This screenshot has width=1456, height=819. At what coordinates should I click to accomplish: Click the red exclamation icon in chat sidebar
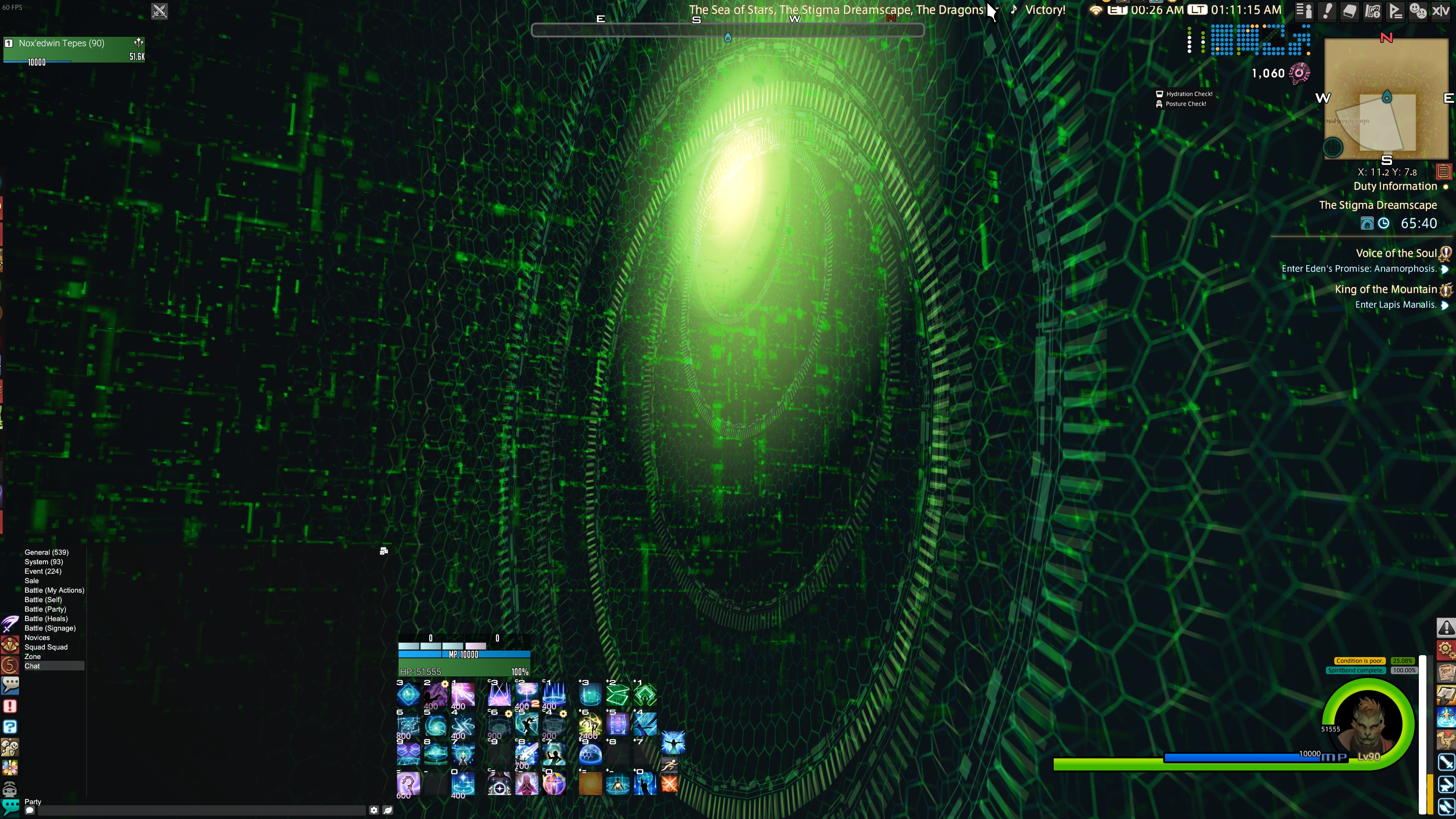coord(9,706)
